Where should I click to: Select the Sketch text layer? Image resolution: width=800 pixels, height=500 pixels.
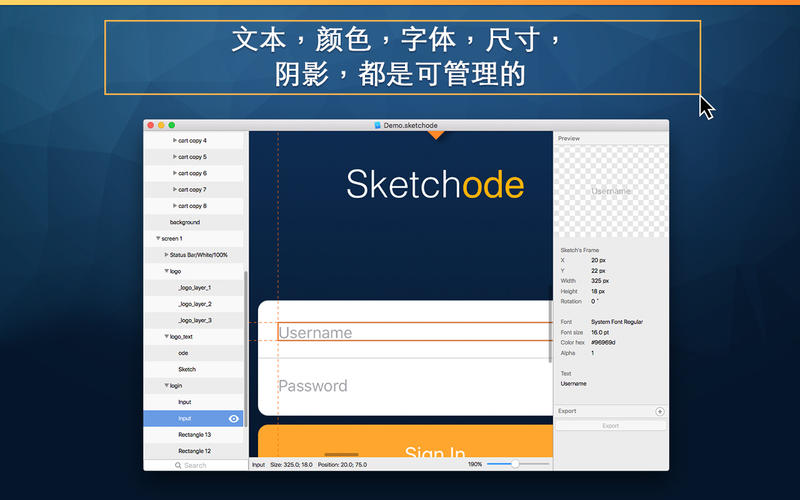click(x=194, y=369)
